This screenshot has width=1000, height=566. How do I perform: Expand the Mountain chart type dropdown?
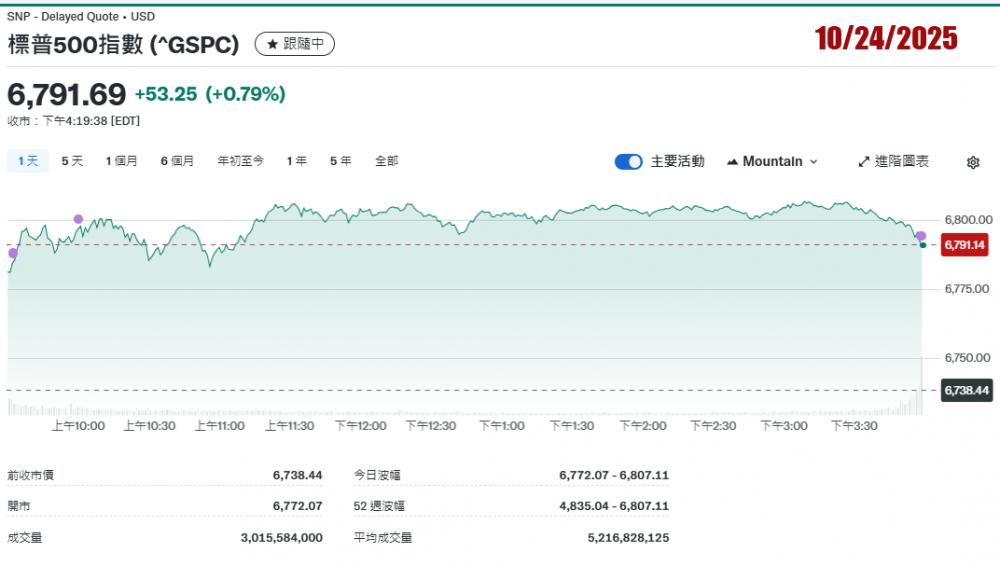772,162
